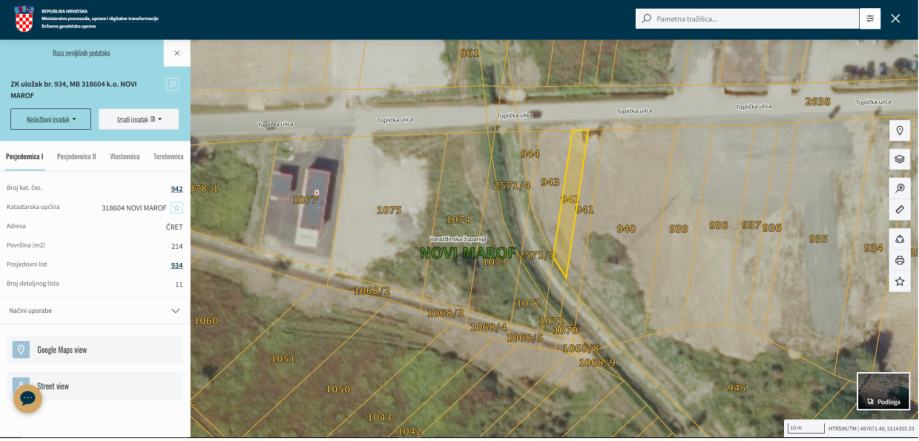Open the Posjedovni list 934 link

pos(177,265)
